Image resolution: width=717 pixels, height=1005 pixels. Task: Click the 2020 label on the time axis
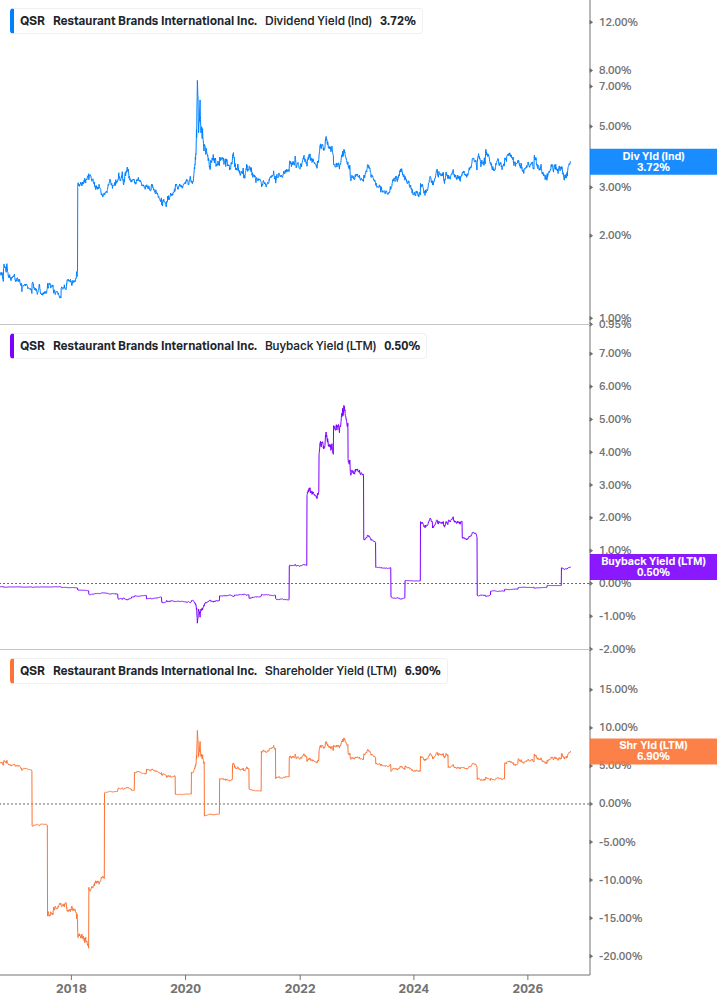[185, 988]
